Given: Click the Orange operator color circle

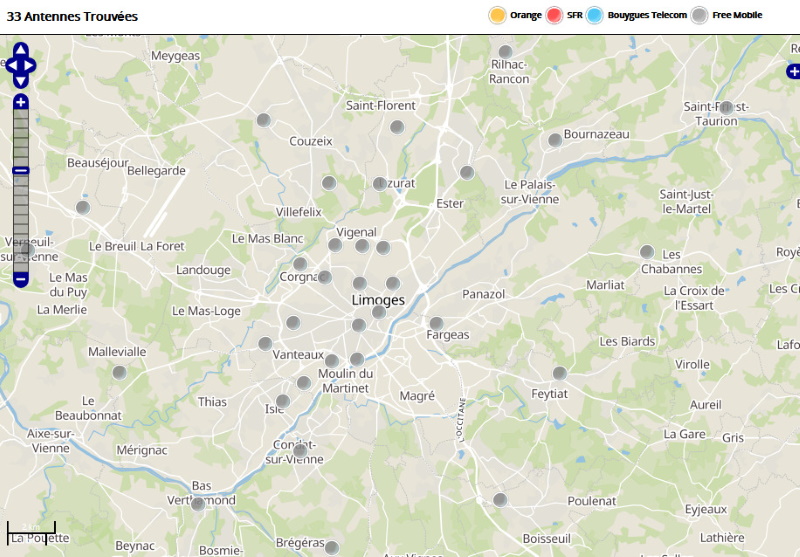Looking at the screenshot, I should coord(497,15).
